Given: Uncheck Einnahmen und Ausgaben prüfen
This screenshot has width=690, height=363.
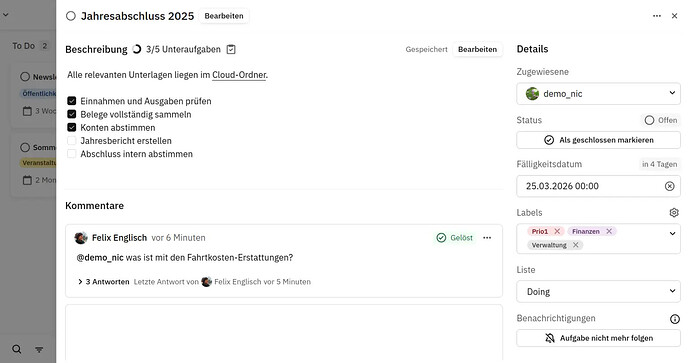Looking at the screenshot, I should [72, 101].
